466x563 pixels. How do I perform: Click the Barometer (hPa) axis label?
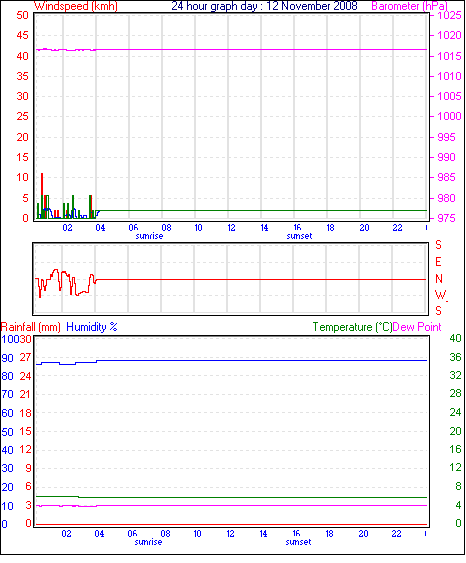tap(410, 6)
